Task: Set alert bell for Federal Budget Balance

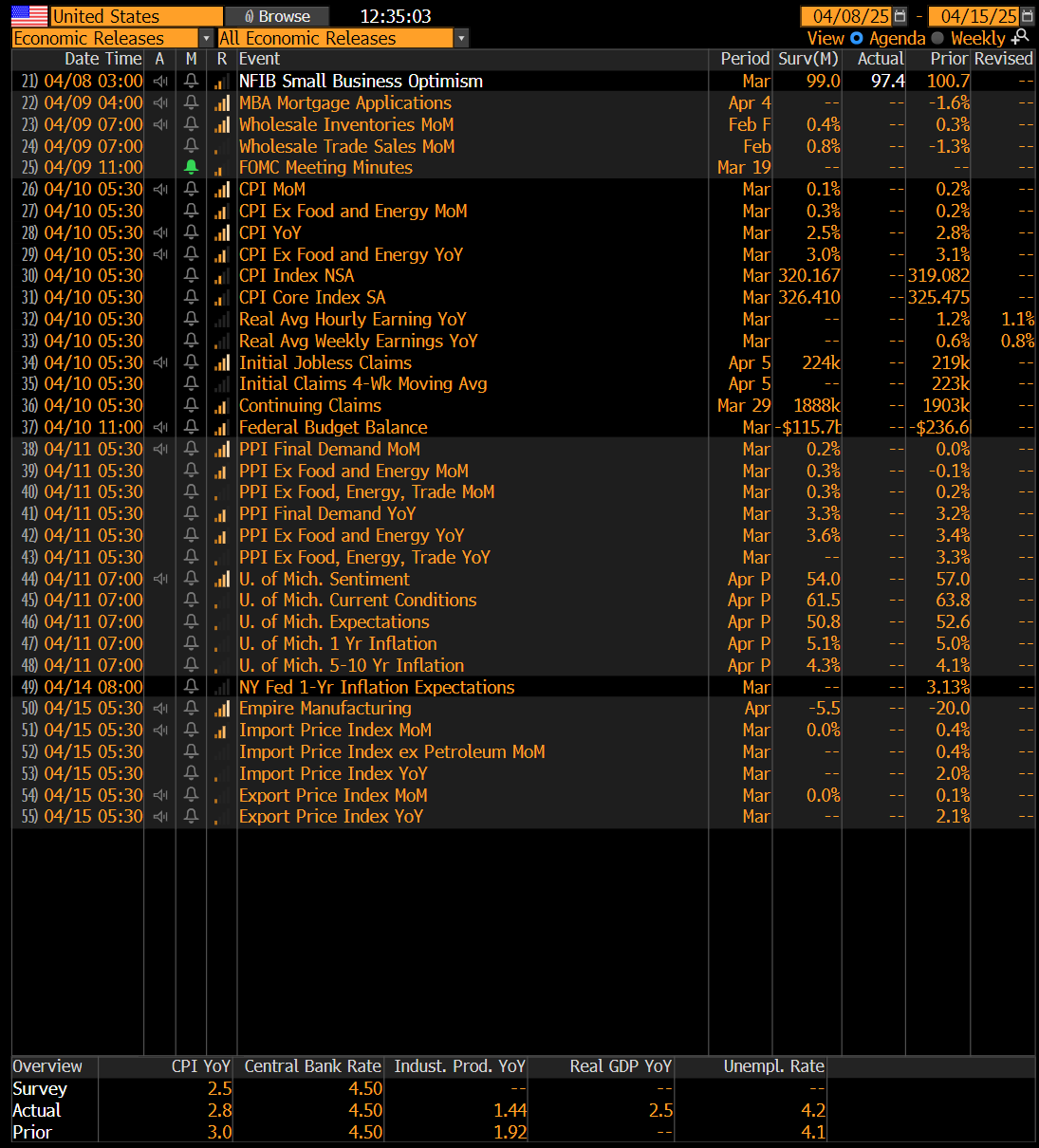Action: pos(191,428)
